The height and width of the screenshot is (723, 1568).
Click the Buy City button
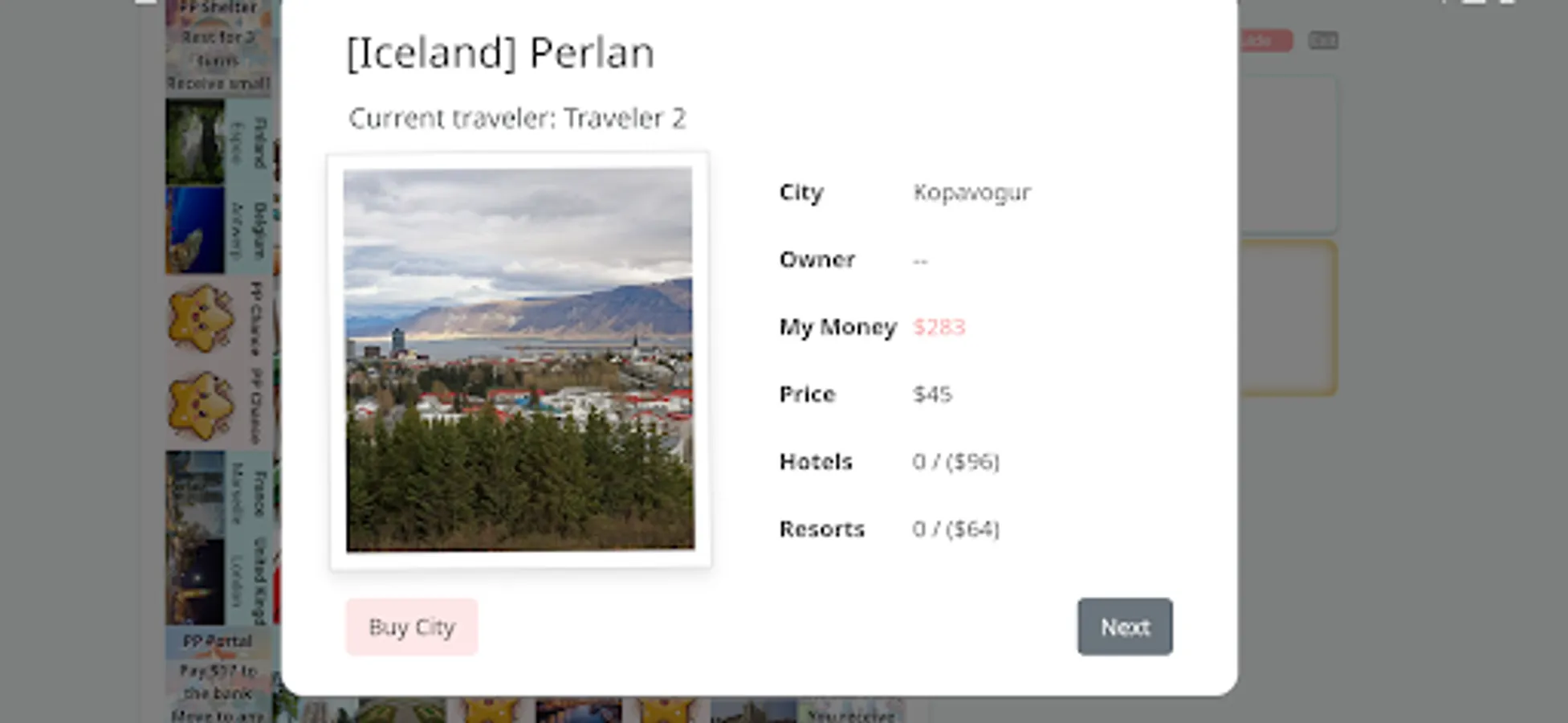[x=412, y=627]
